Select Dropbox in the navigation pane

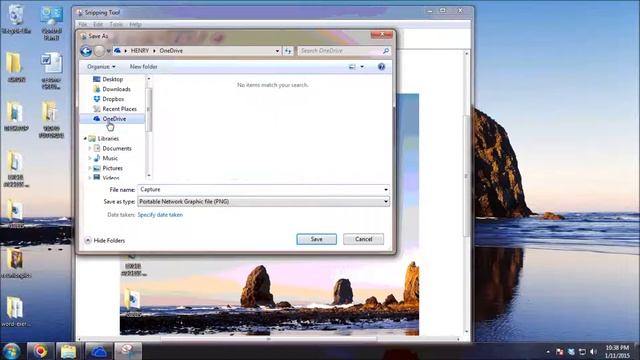click(x=113, y=99)
